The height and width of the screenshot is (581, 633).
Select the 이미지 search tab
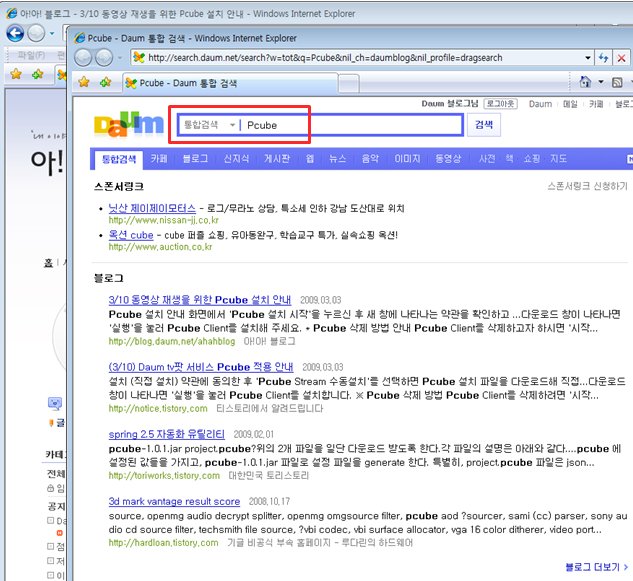[407, 159]
